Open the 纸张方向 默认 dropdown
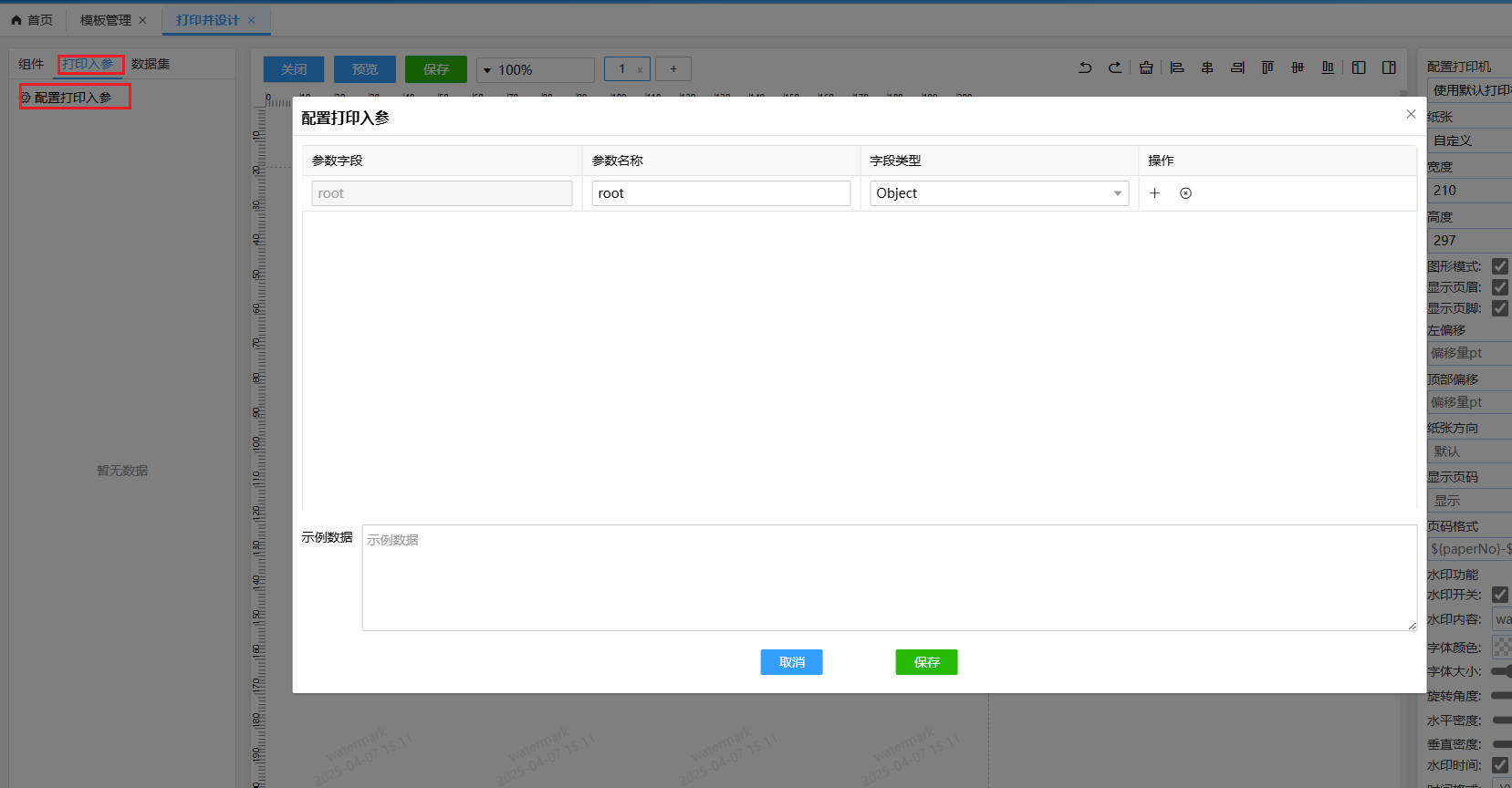The height and width of the screenshot is (788, 1512). [x=1469, y=451]
